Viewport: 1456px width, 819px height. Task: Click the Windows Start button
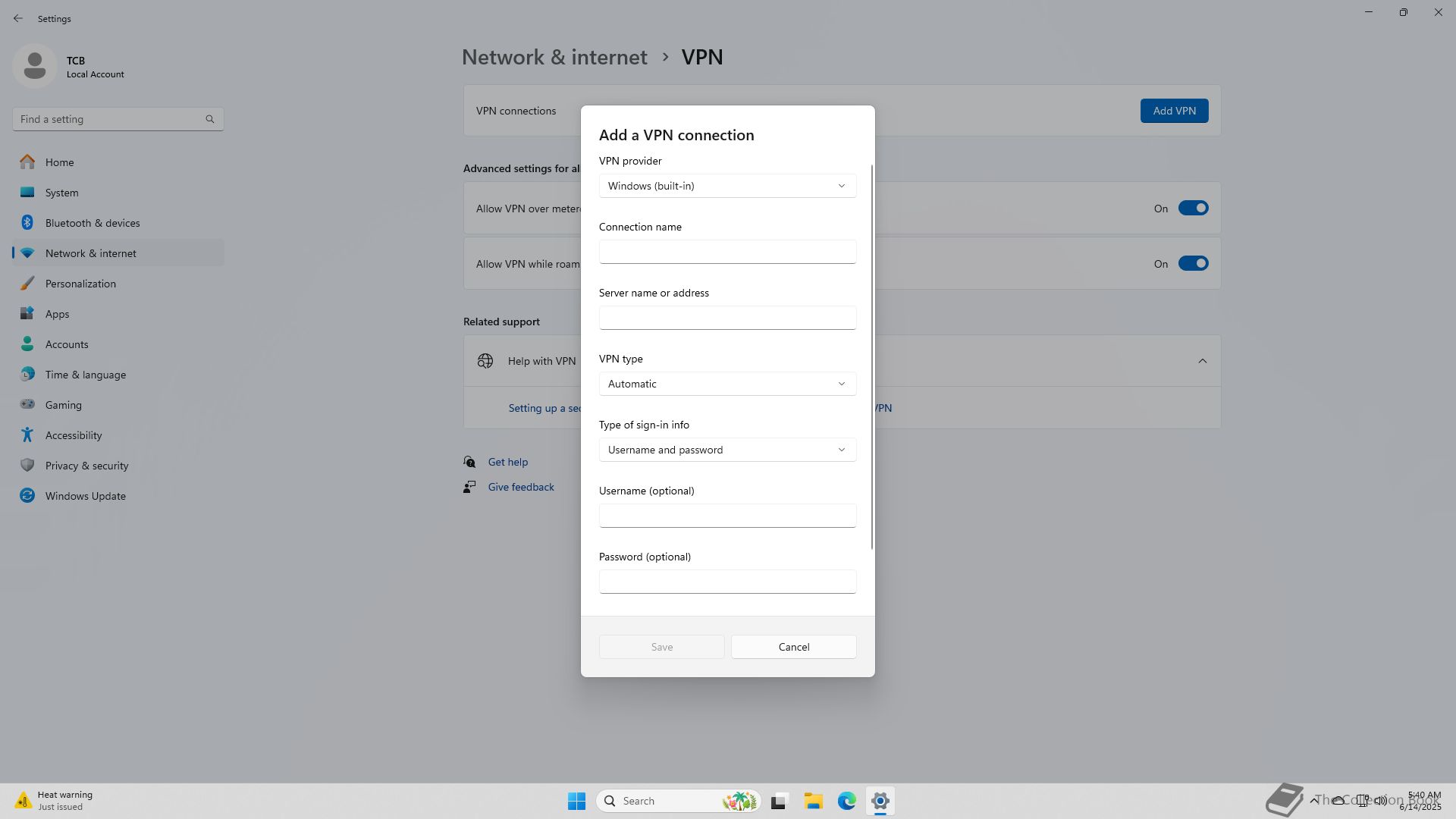click(x=576, y=801)
